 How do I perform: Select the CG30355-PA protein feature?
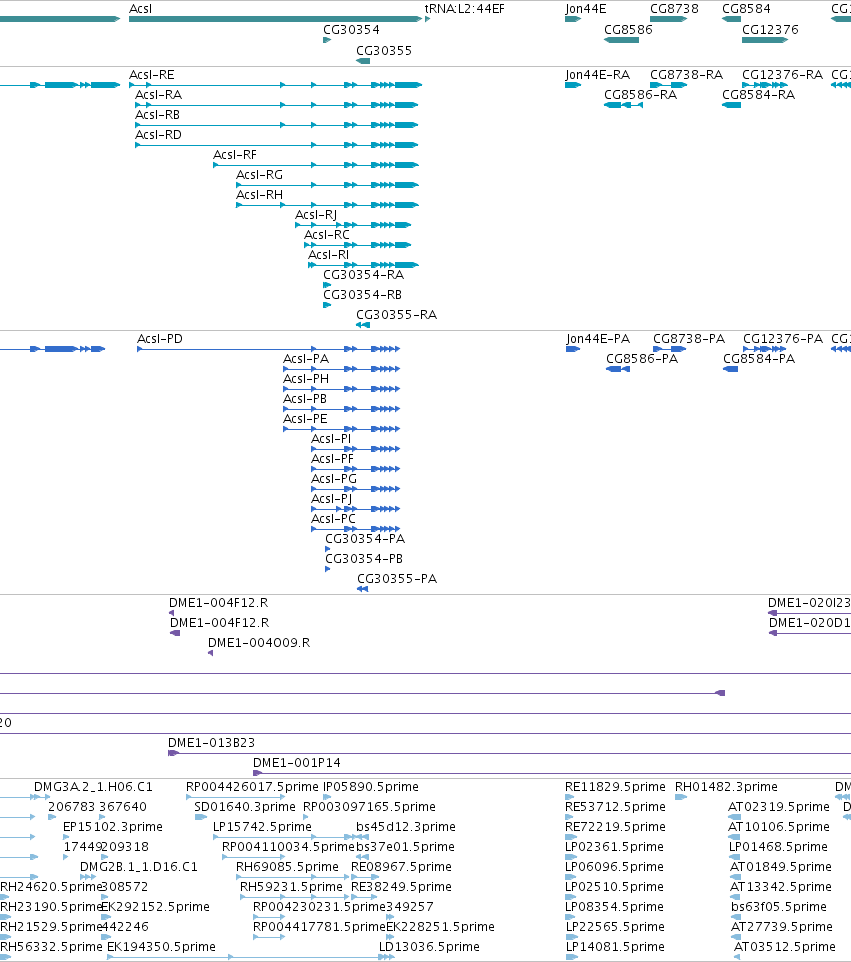[363, 589]
